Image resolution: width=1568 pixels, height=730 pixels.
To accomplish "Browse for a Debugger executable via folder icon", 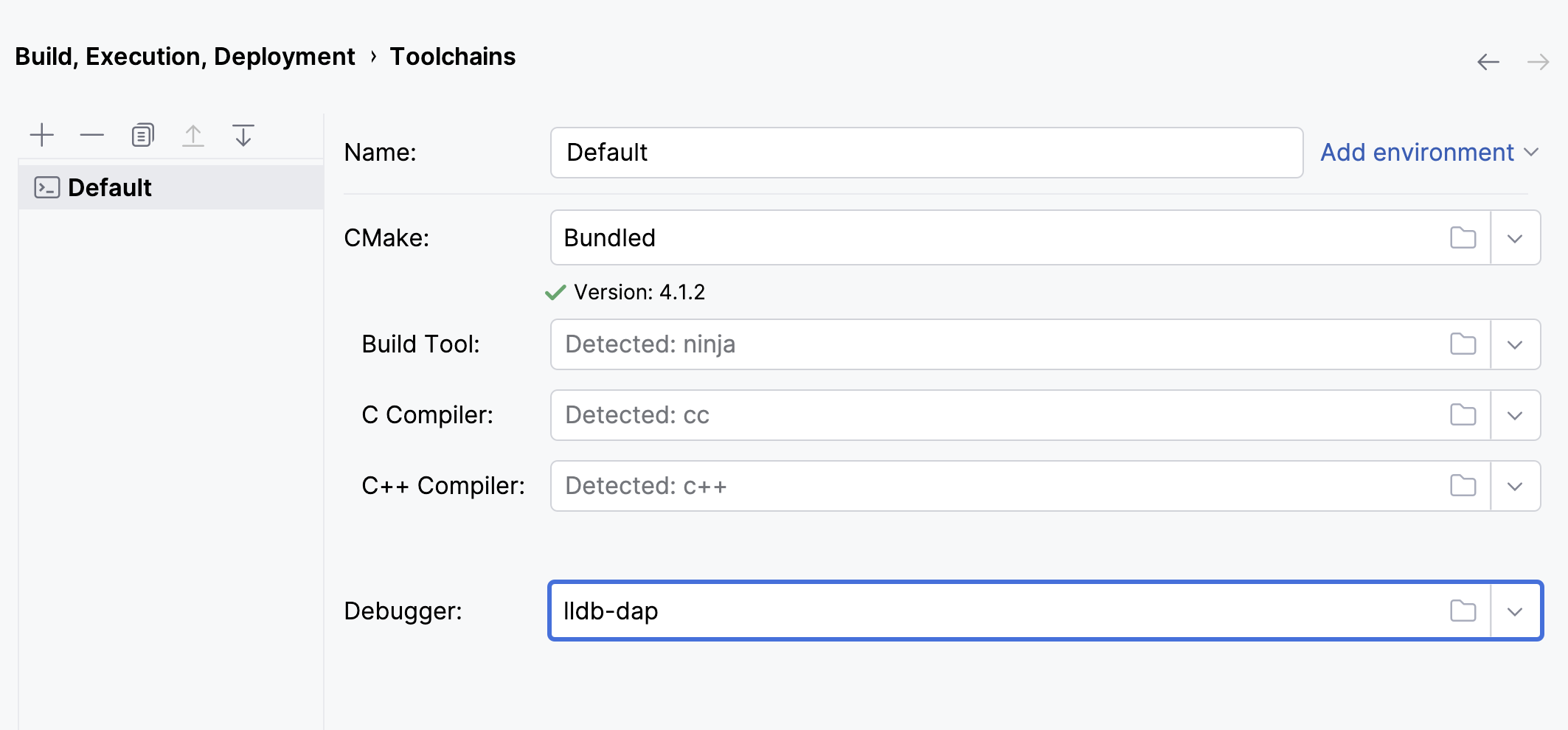I will click(x=1463, y=611).
